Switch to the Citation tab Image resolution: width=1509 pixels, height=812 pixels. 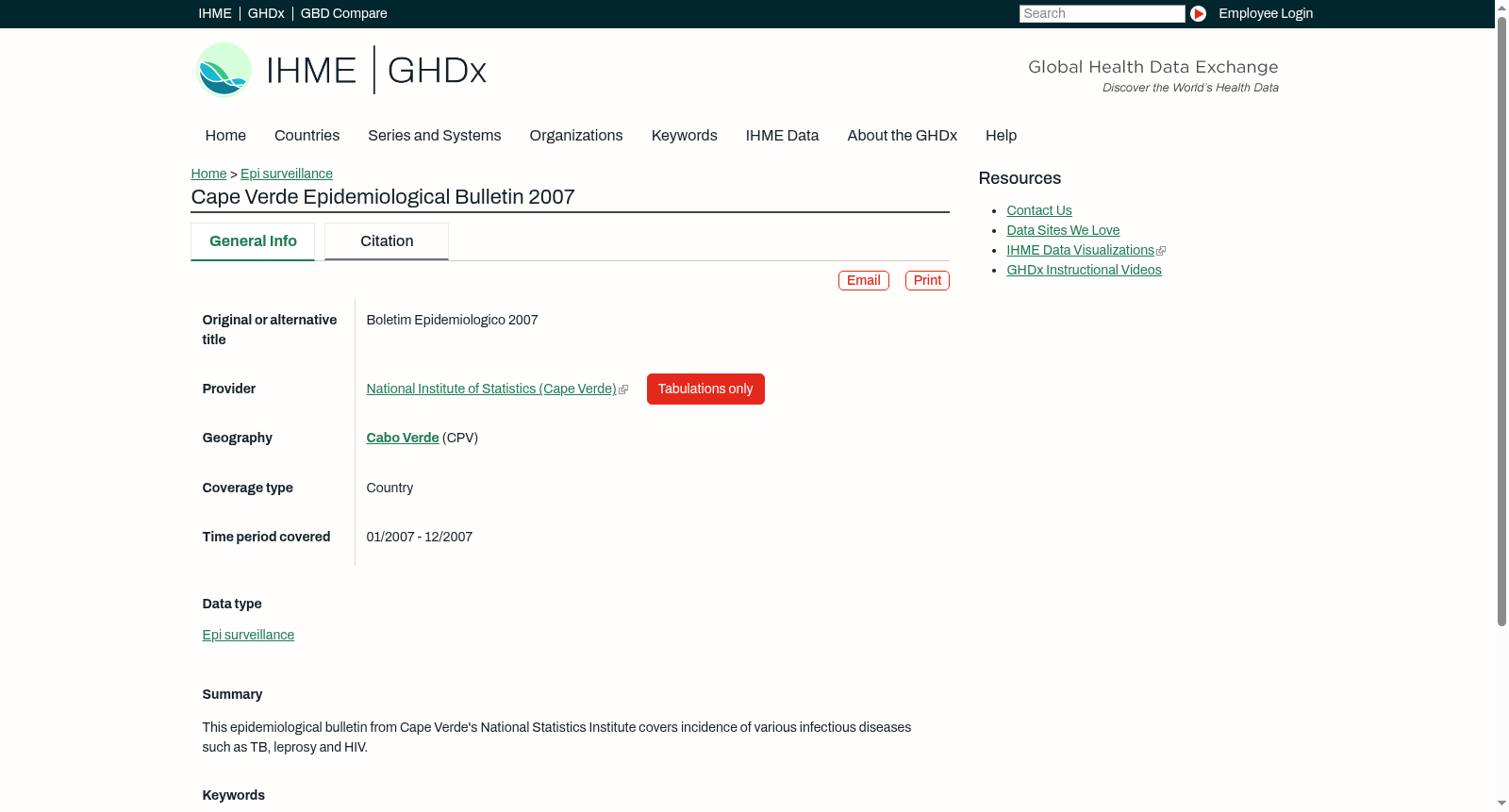pos(387,241)
